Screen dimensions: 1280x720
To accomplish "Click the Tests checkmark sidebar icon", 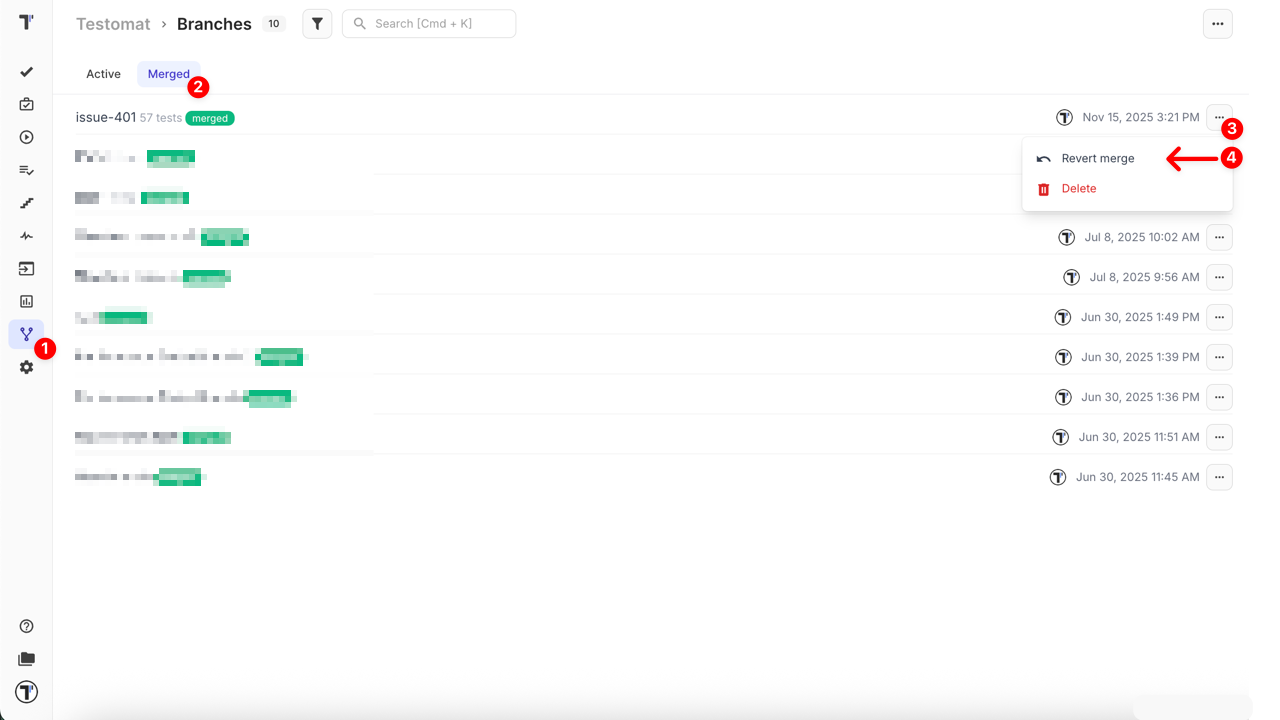I will pos(26,72).
